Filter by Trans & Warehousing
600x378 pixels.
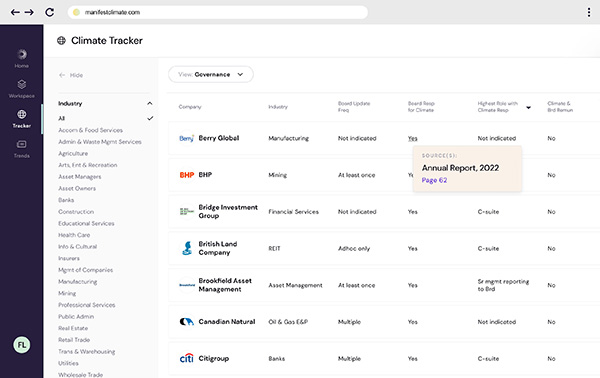click(x=86, y=352)
